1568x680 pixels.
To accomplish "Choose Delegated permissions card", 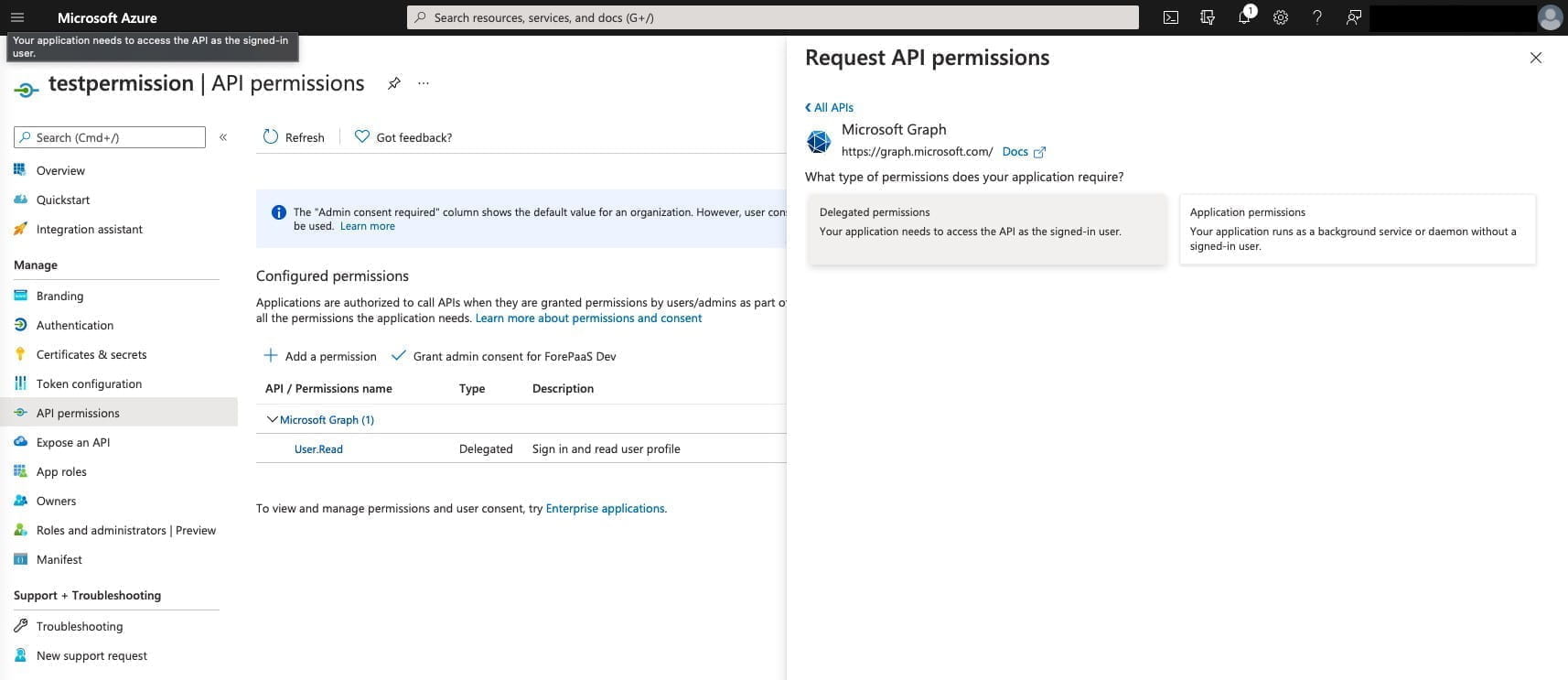I will click(986, 229).
